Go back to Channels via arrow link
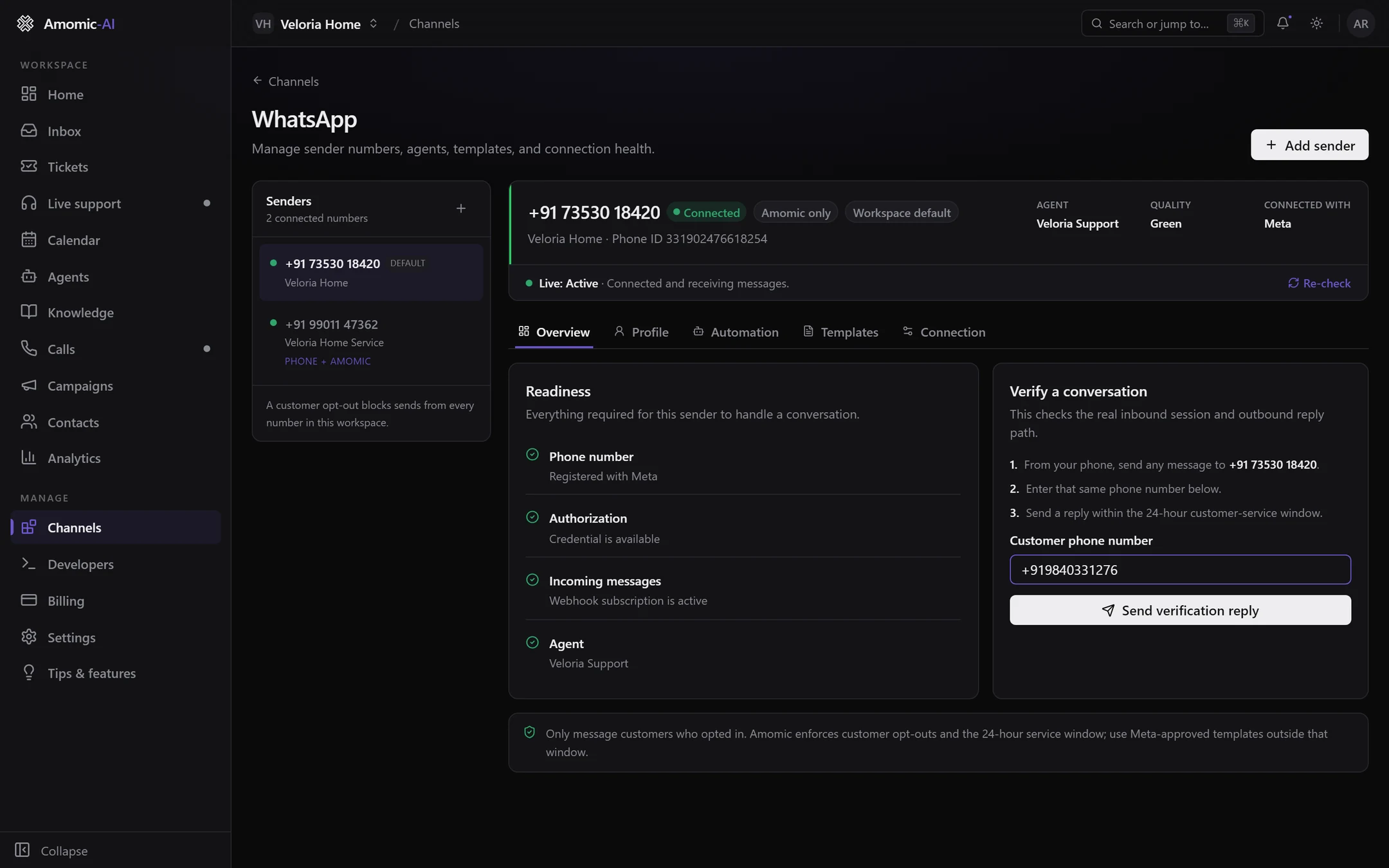This screenshot has width=1389, height=868. pos(286,81)
